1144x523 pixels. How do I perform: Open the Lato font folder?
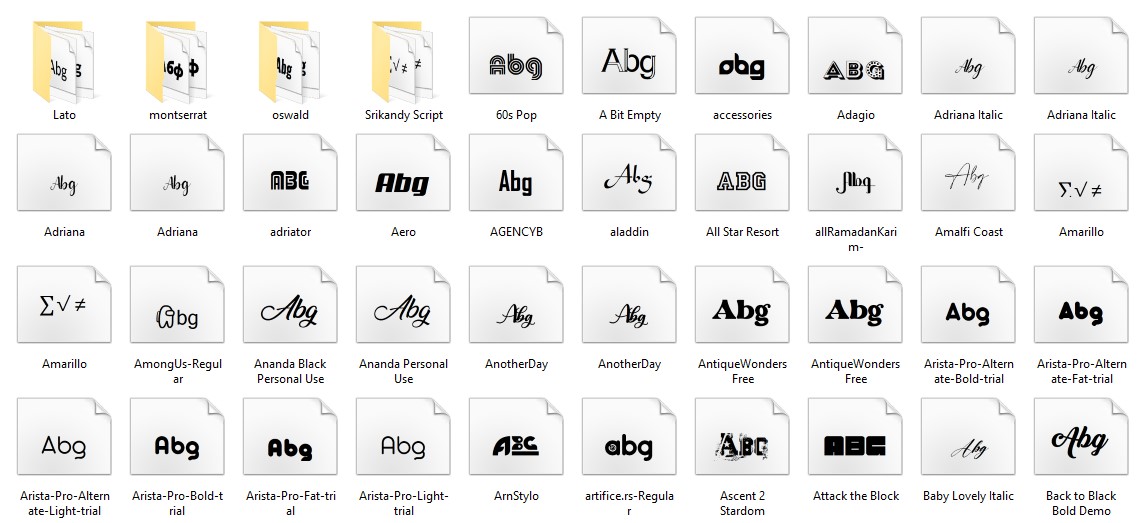tap(64, 64)
